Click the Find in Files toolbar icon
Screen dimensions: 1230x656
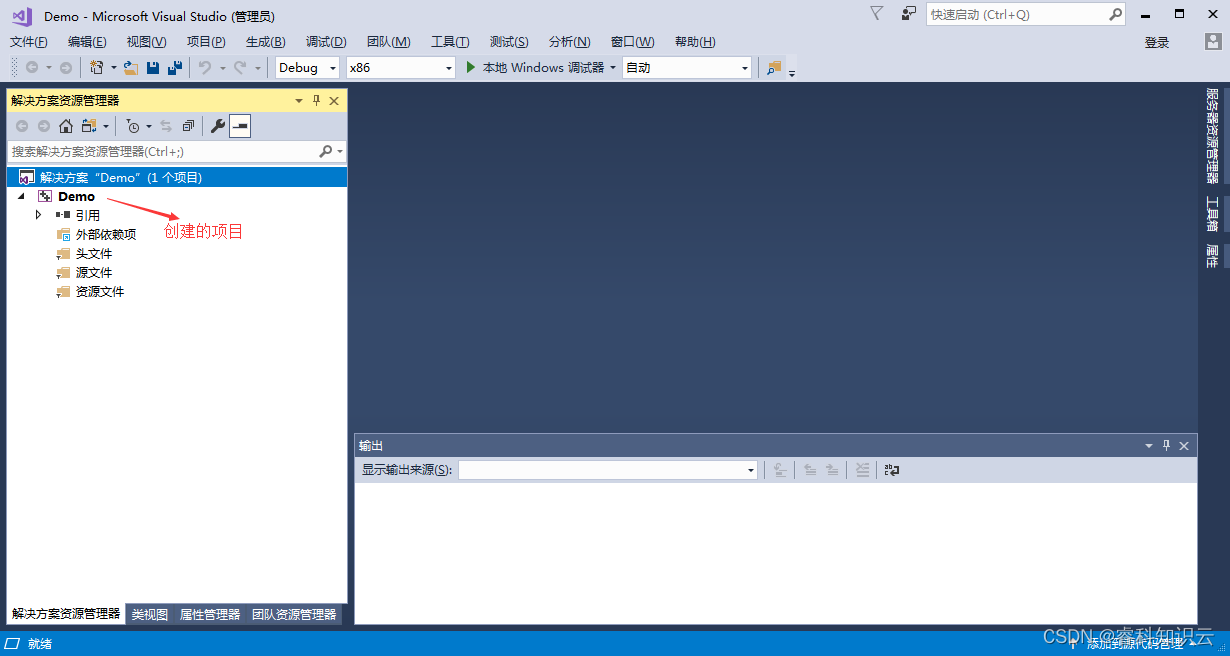click(774, 67)
